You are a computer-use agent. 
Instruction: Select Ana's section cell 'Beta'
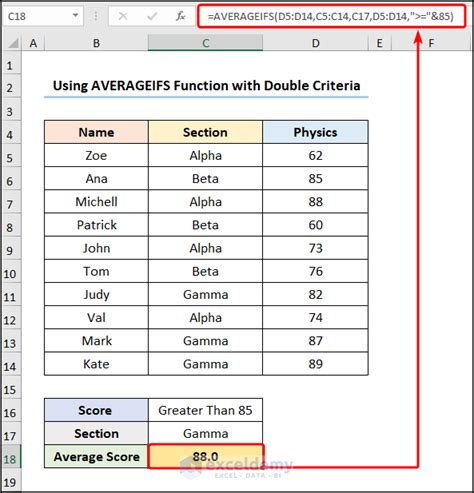pos(205,179)
